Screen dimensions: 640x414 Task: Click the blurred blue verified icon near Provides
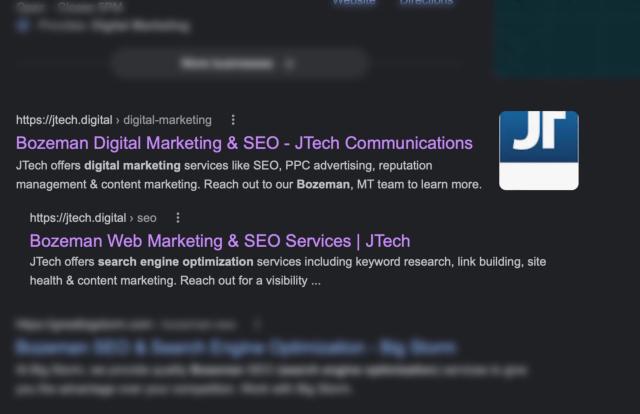tap(23, 26)
